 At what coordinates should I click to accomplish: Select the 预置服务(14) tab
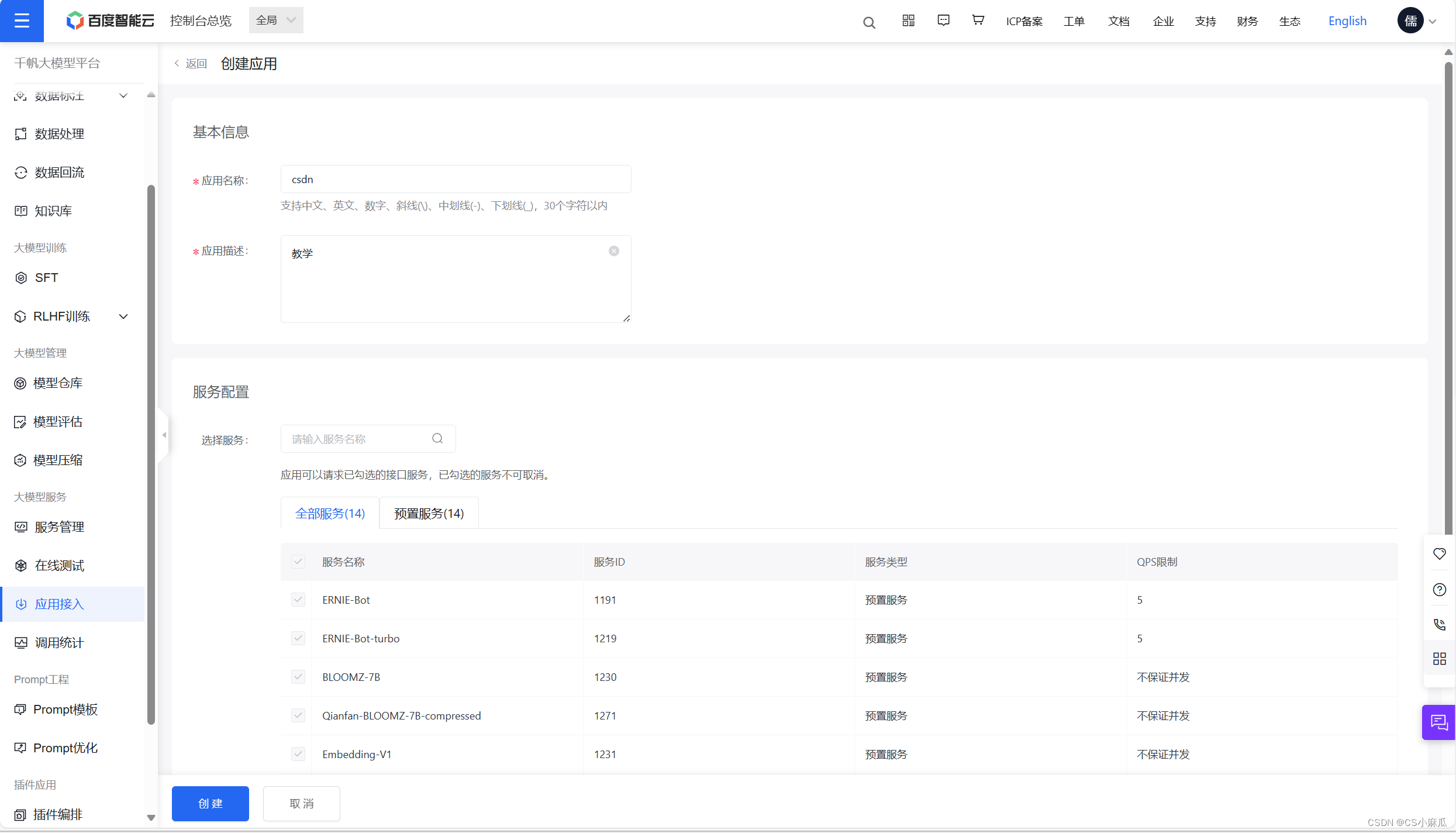428,513
